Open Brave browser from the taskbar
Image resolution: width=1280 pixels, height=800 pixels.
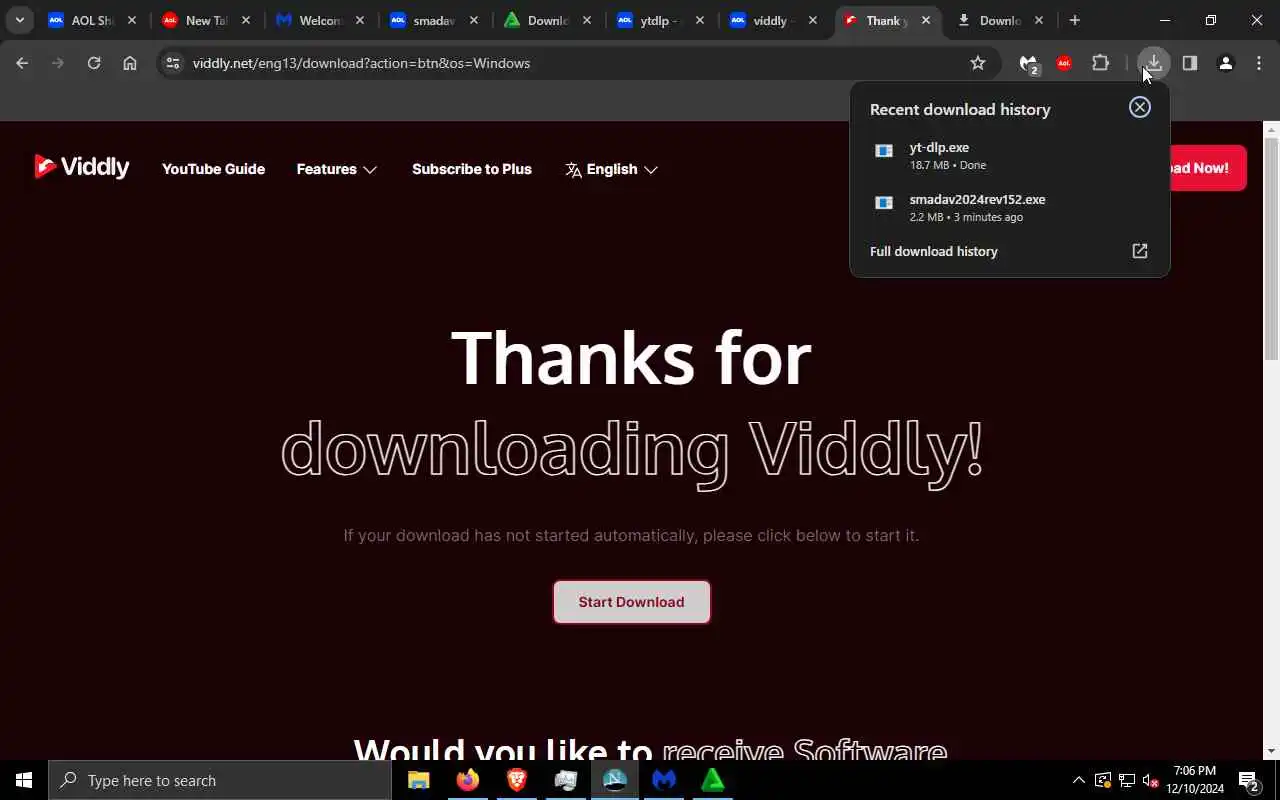pos(517,780)
